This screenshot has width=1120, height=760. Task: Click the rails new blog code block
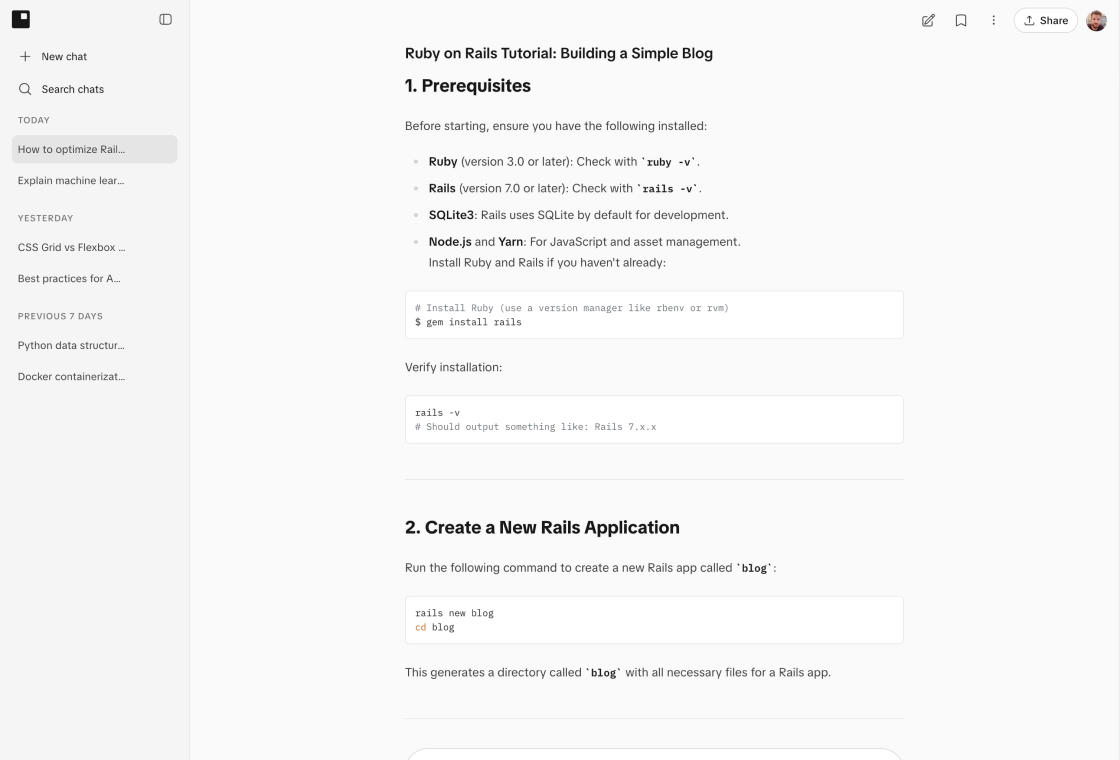click(654, 620)
